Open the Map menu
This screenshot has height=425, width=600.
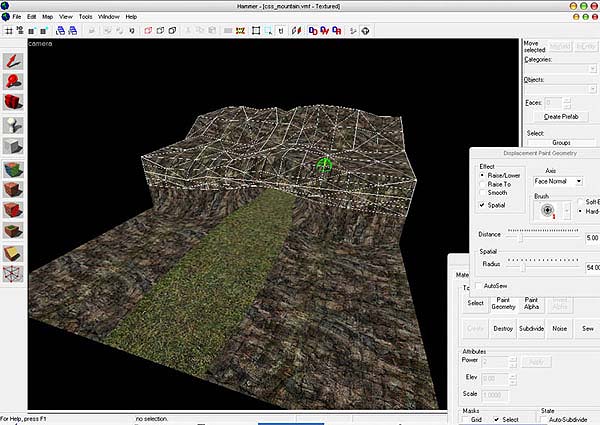point(47,17)
